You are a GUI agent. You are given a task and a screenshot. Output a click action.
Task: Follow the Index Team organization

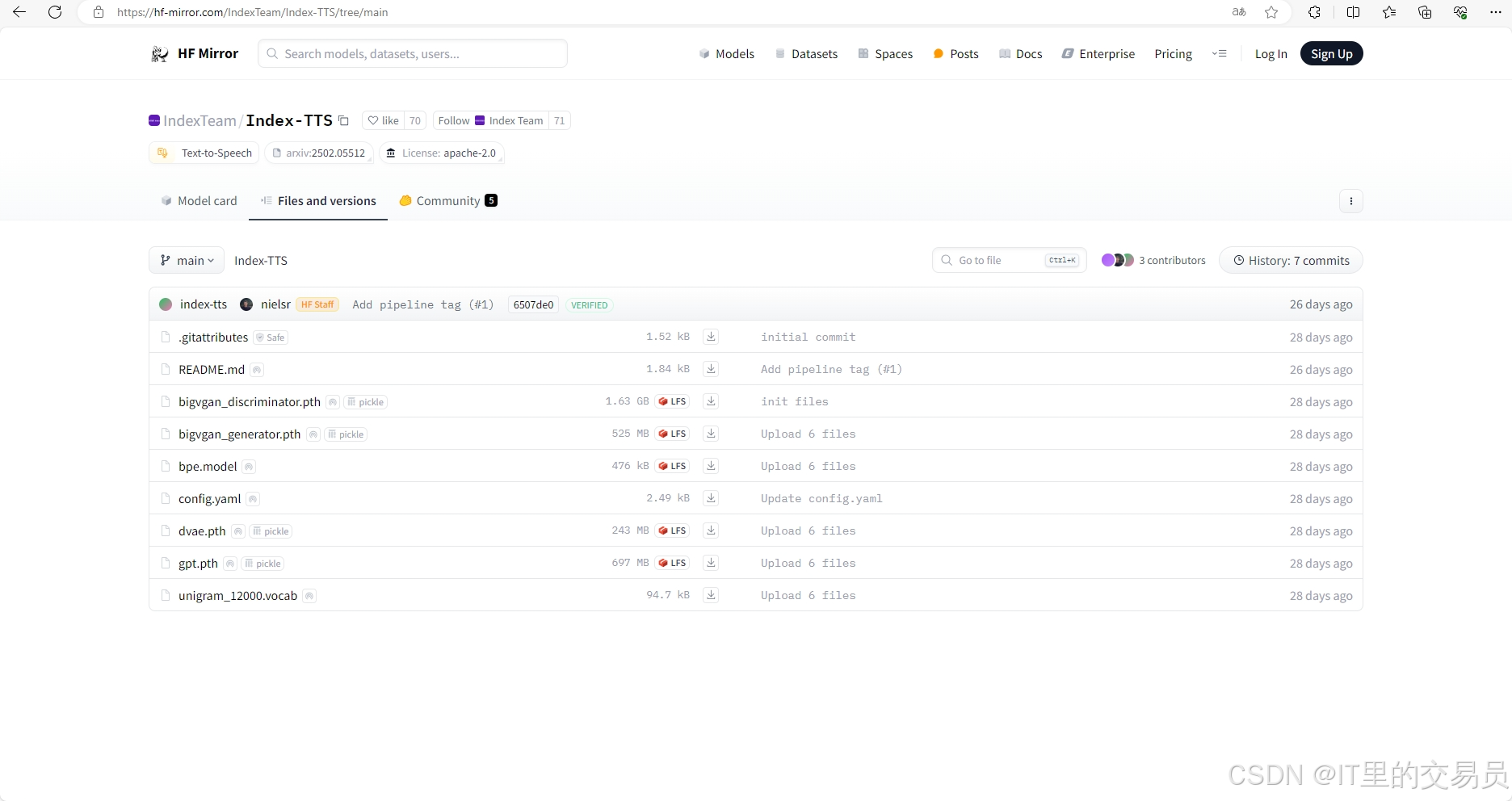(x=491, y=120)
